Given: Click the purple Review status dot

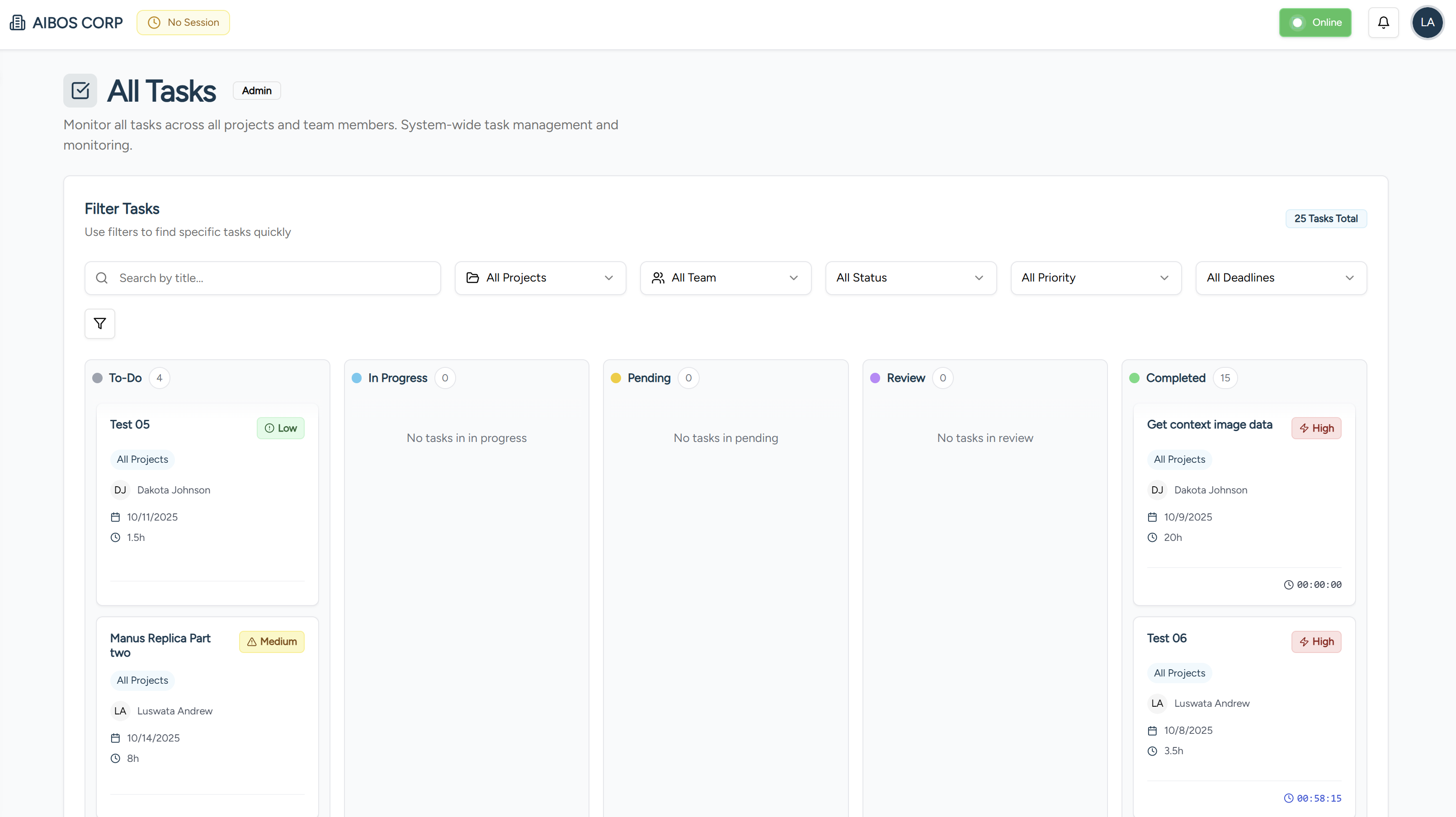Looking at the screenshot, I should pos(875,378).
